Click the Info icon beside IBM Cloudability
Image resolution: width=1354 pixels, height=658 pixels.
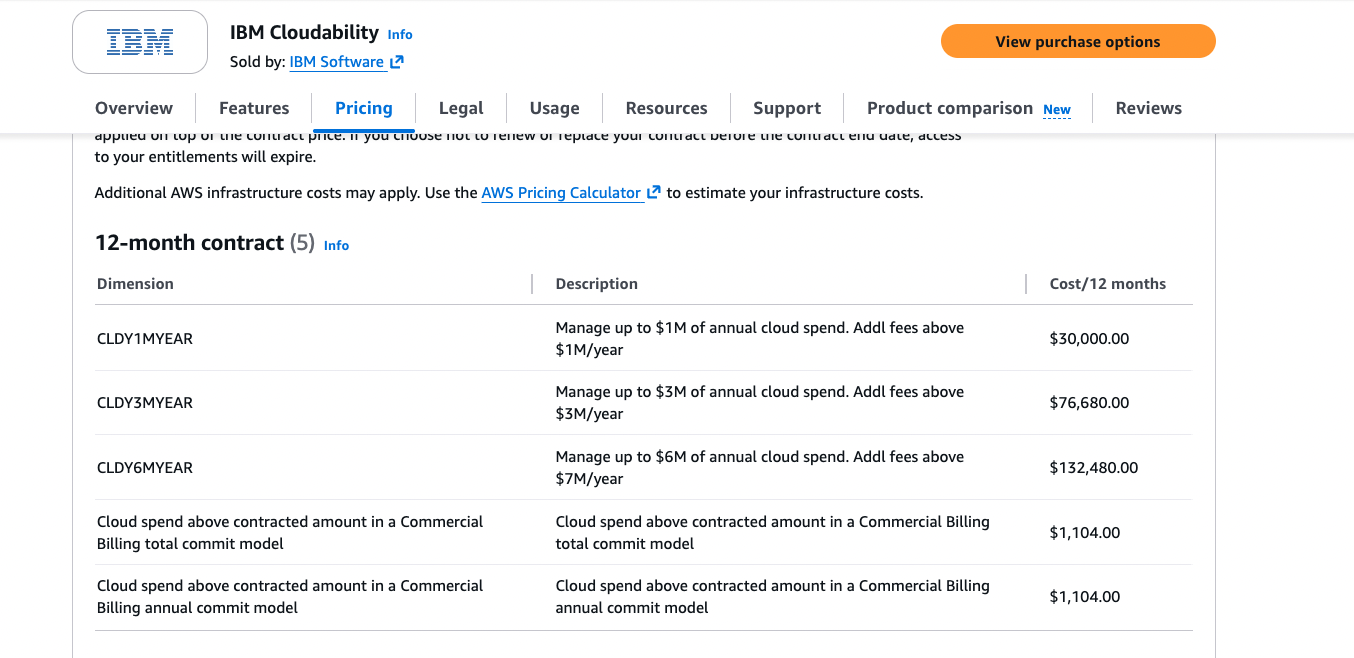tap(399, 34)
